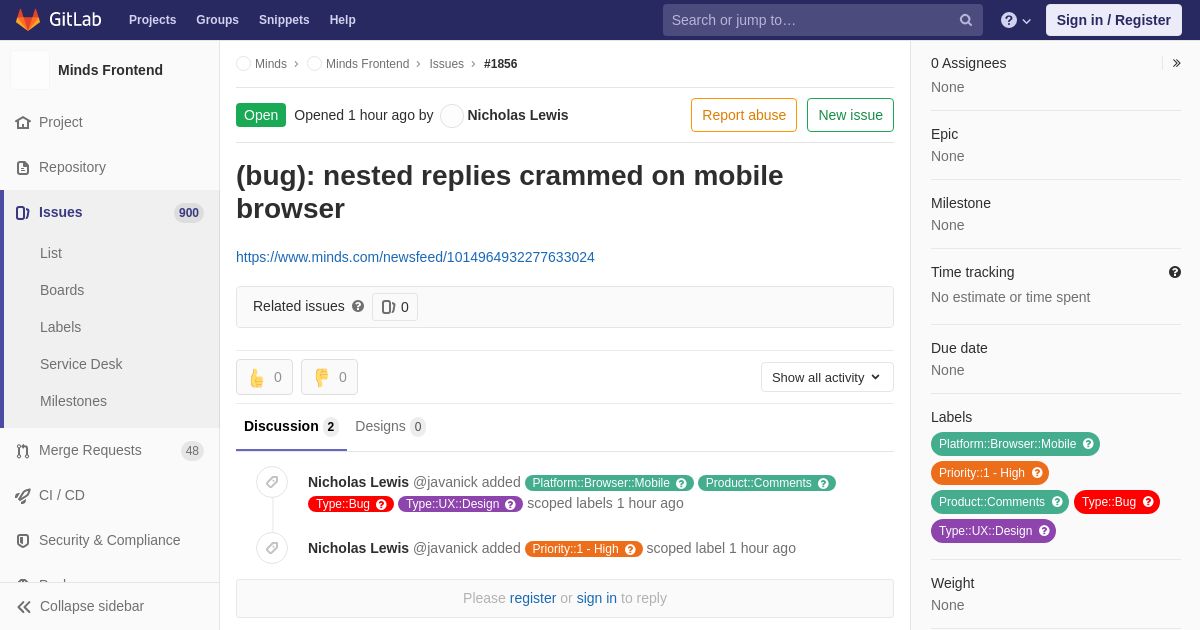Click the Minds Frontend project title in sidebar

click(110, 70)
